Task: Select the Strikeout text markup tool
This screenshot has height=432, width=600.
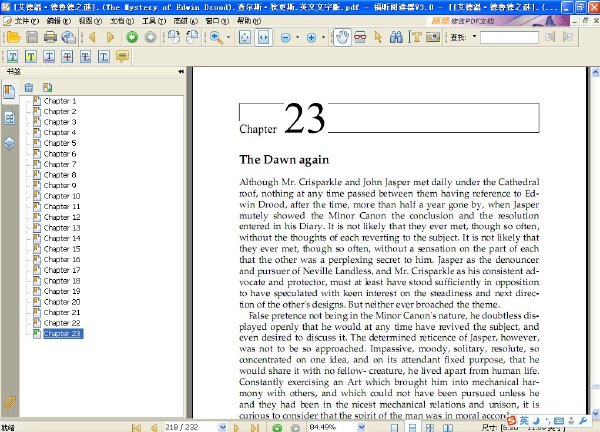Action: [67, 57]
